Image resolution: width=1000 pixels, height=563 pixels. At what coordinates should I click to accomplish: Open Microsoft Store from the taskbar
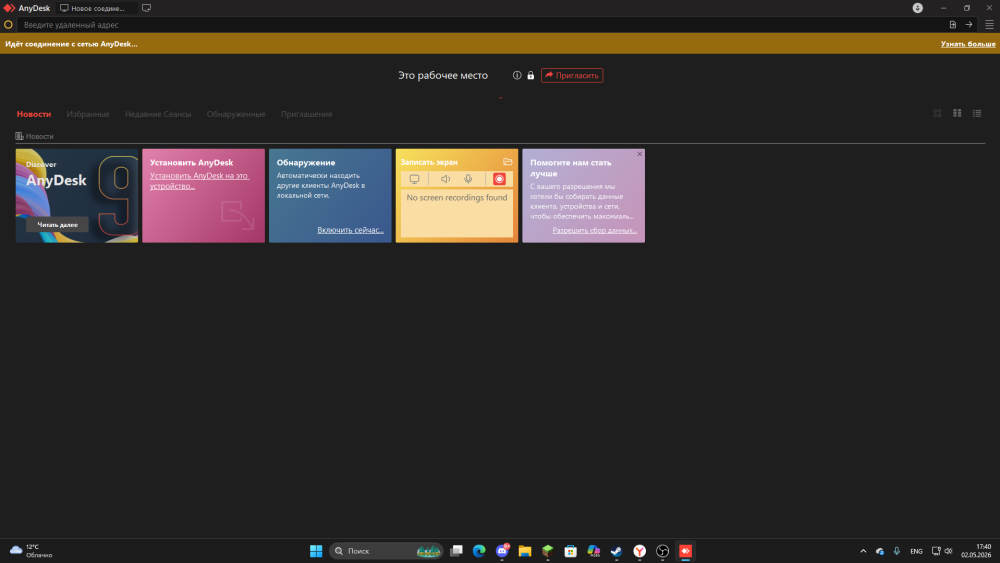click(x=571, y=551)
